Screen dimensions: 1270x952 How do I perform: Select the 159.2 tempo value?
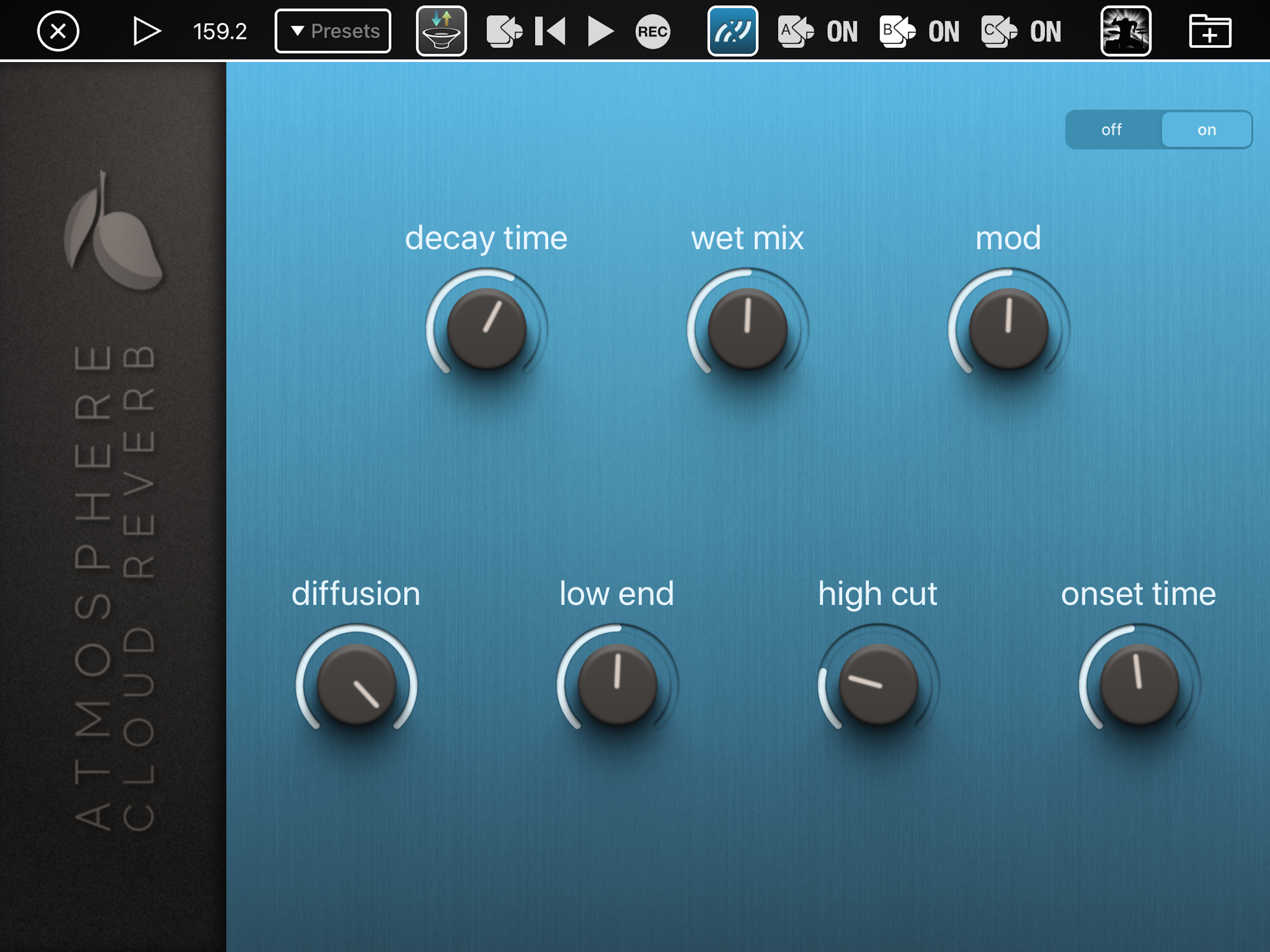[x=220, y=32]
